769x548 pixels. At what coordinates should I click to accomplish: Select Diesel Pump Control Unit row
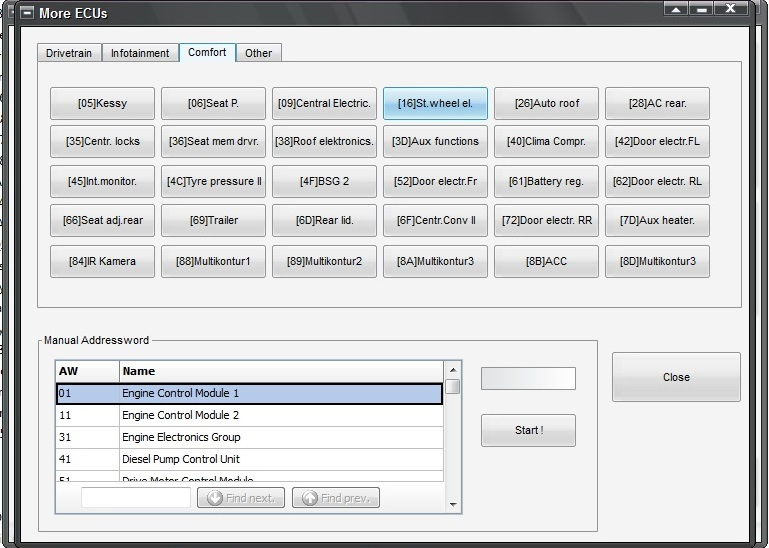click(x=249, y=460)
